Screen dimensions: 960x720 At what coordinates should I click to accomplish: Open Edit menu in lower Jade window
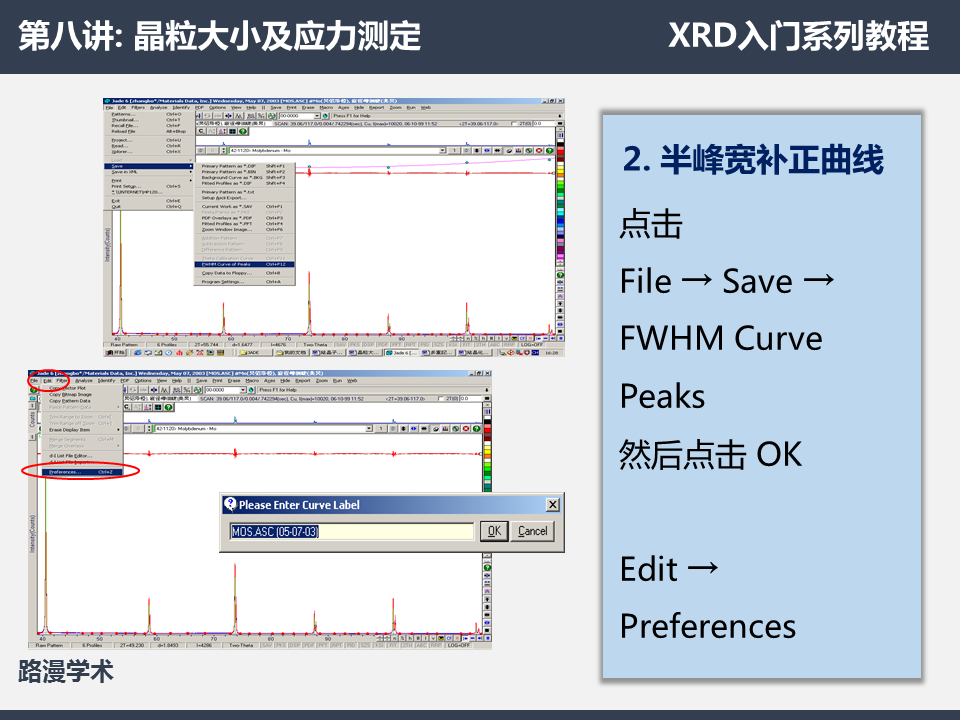tap(47, 381)
